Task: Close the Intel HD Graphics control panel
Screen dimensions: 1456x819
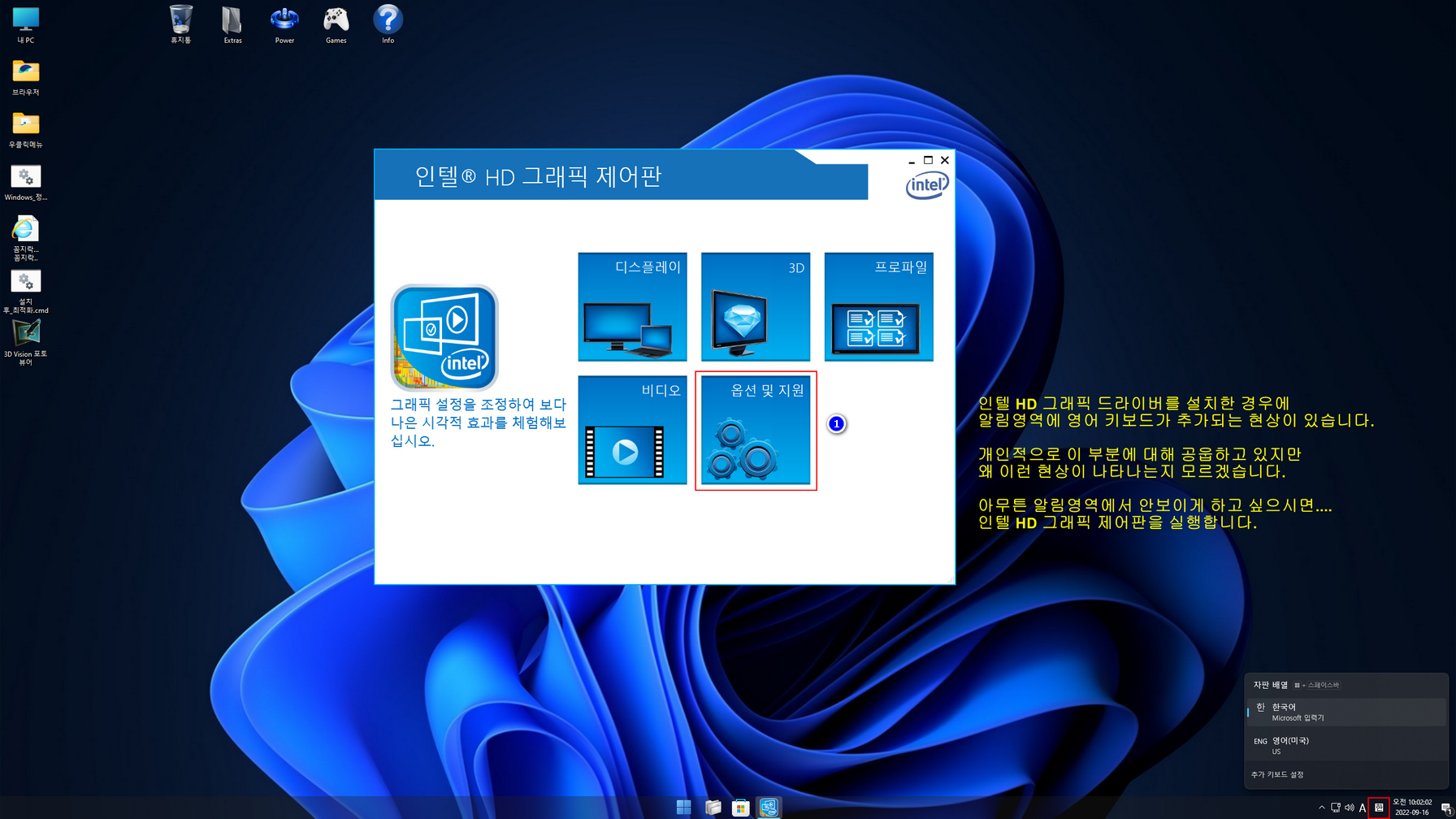Action: coord(944,160)
